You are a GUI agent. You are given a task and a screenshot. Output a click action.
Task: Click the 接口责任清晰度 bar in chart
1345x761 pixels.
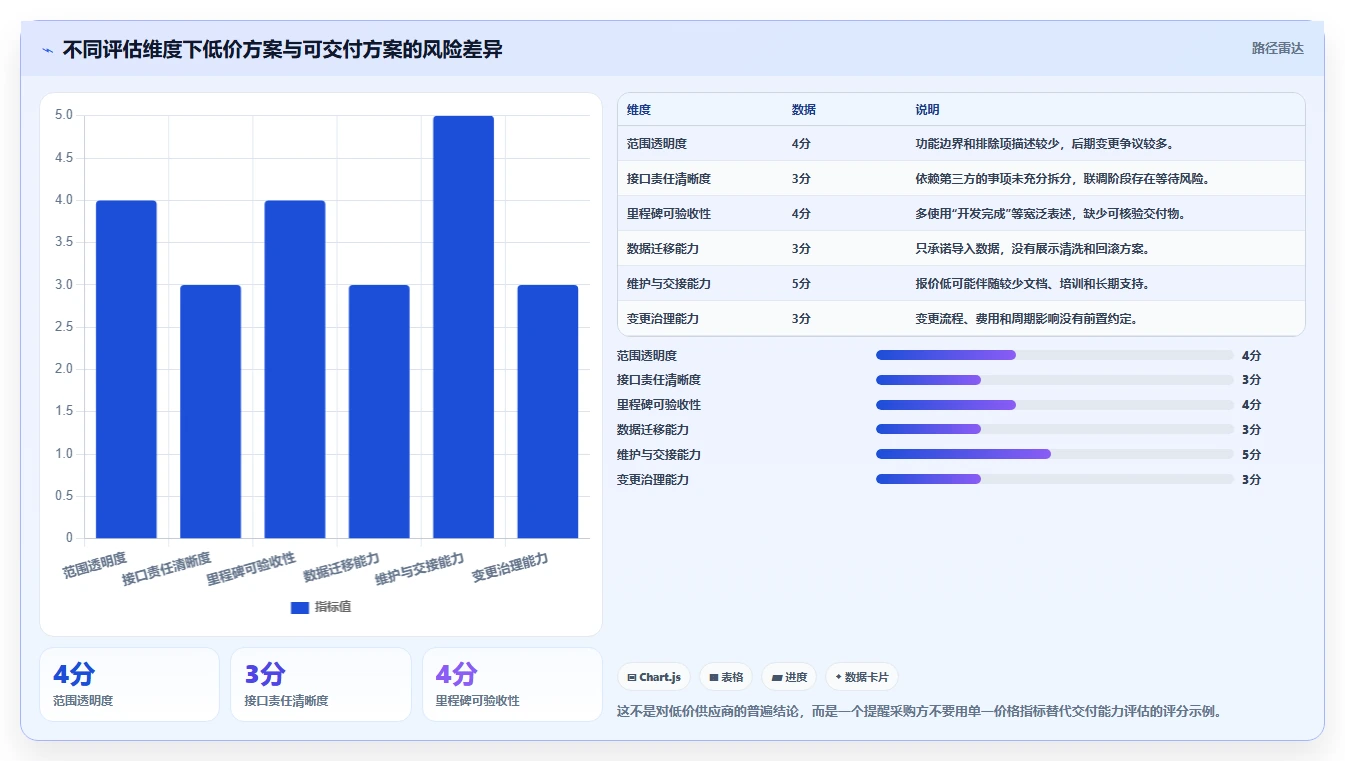click(x=210, y=411)
